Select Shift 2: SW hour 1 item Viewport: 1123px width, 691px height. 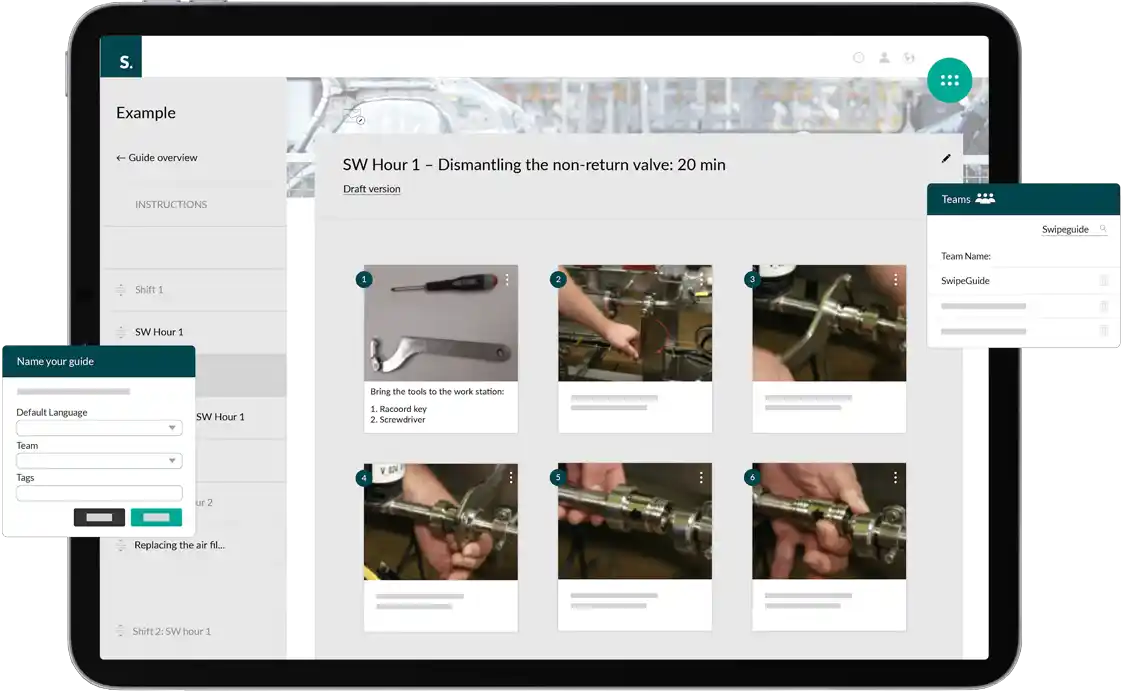point(172,631)
